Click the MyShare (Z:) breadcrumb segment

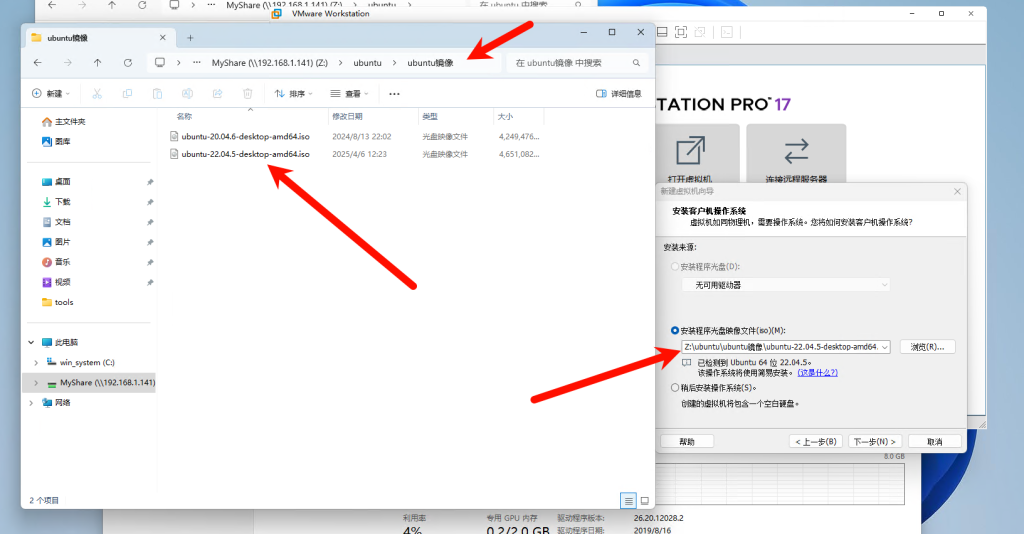coord(270,63)
